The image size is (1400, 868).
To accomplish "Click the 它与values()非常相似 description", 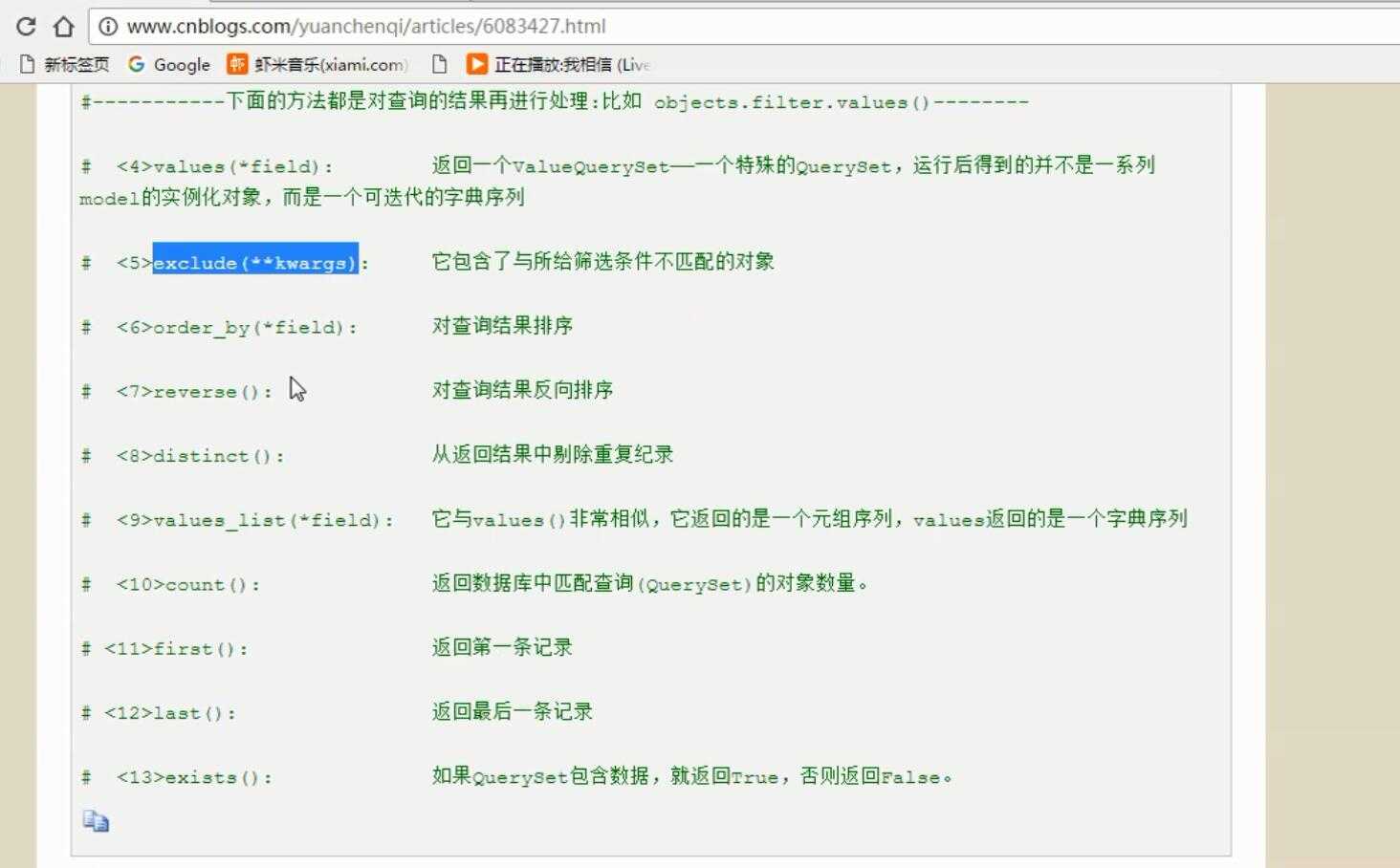I will pos(810,519).
